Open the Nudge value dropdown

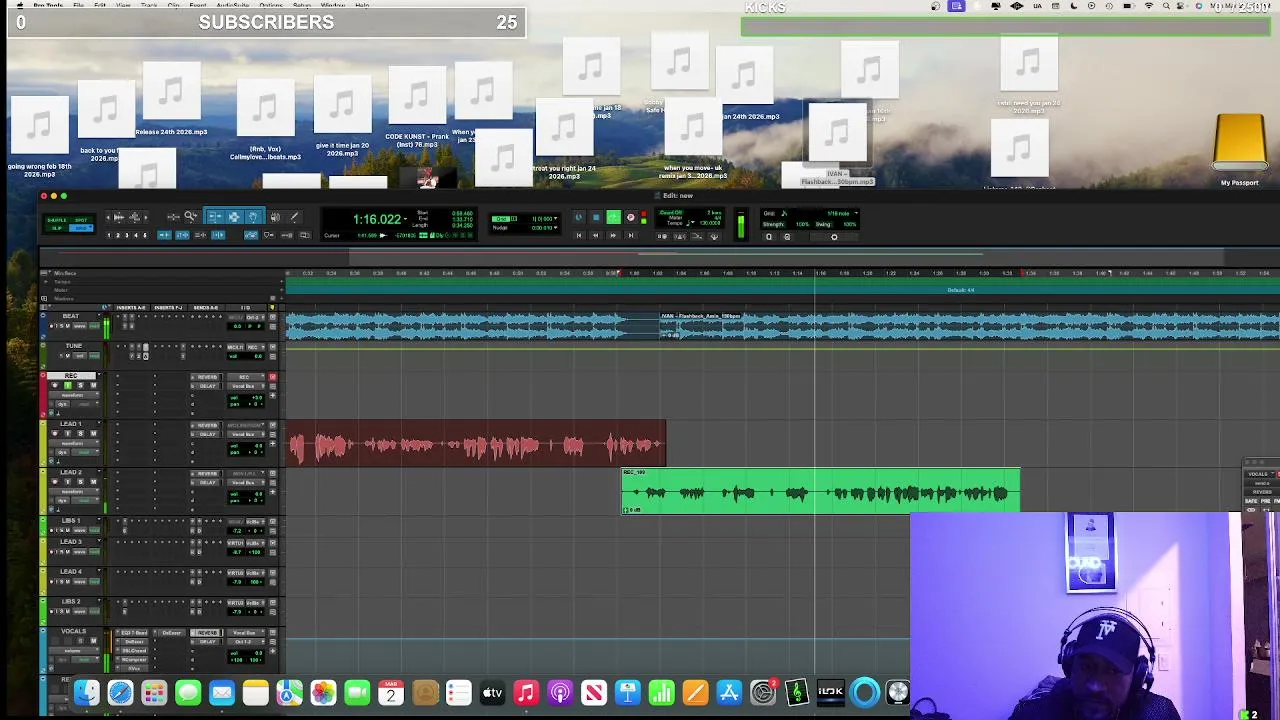click(555, 228)
